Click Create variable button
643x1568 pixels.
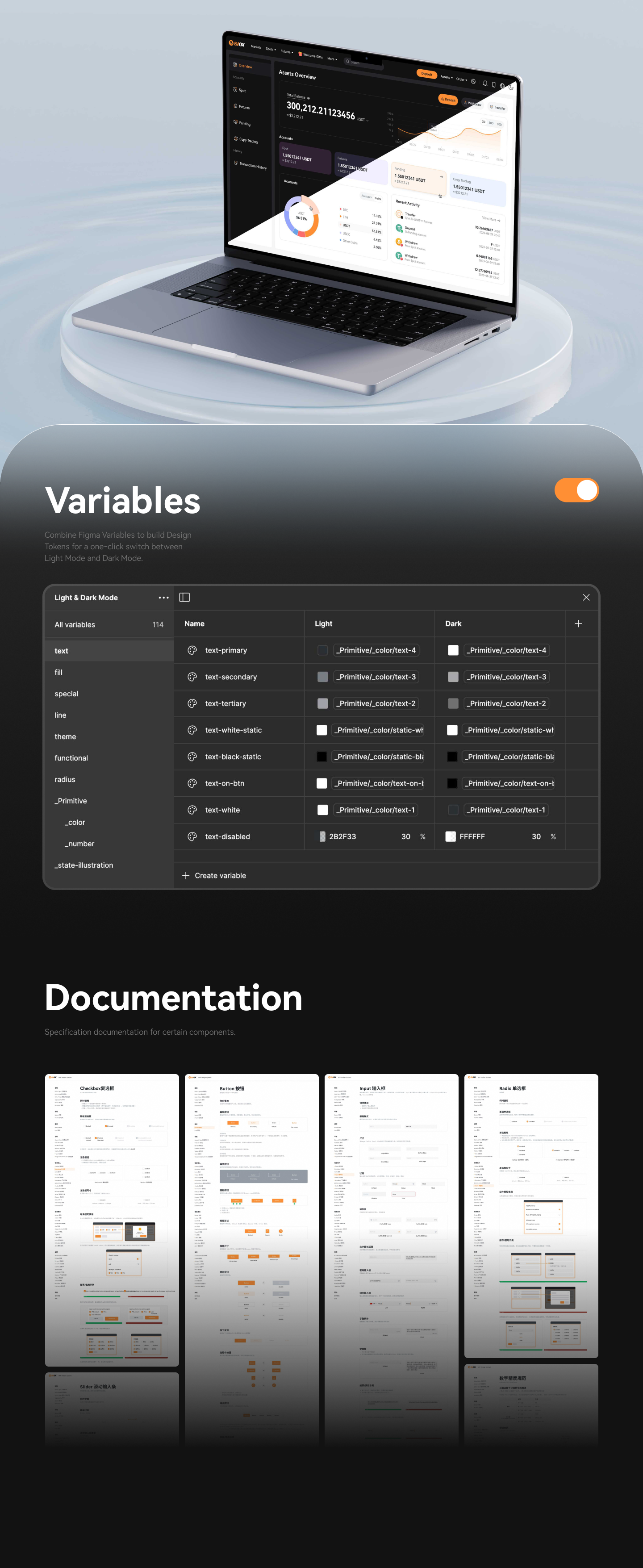214,875
